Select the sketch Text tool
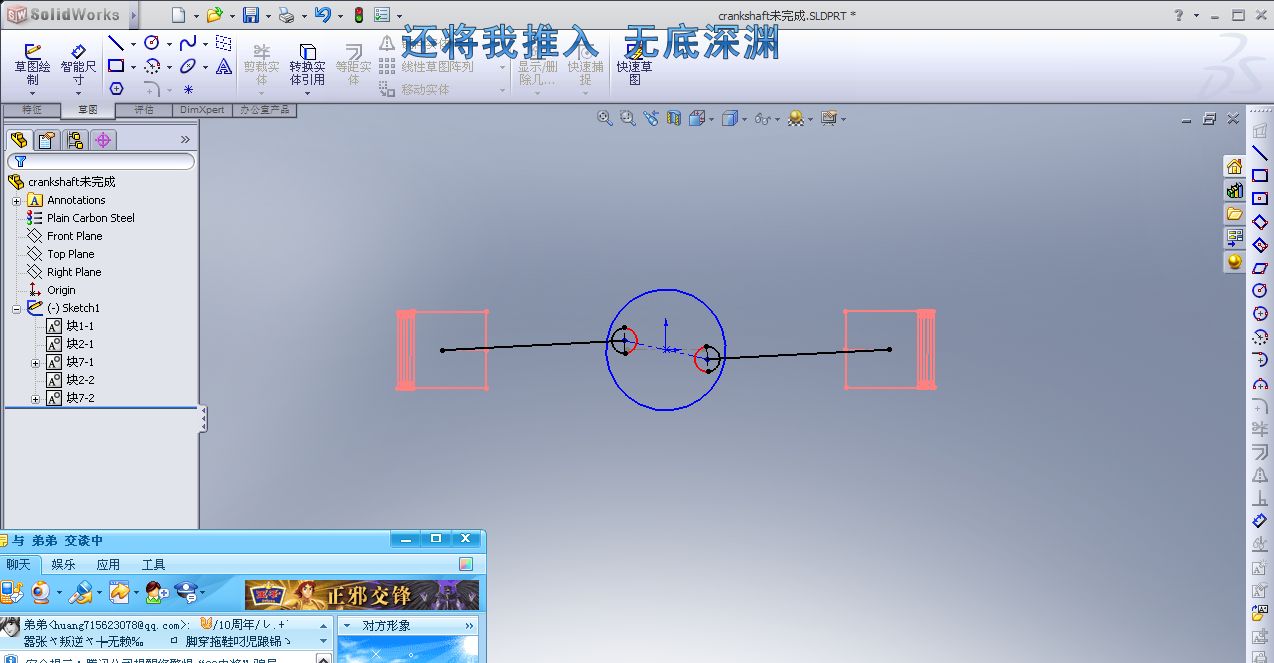 click(x=224, y=66)
